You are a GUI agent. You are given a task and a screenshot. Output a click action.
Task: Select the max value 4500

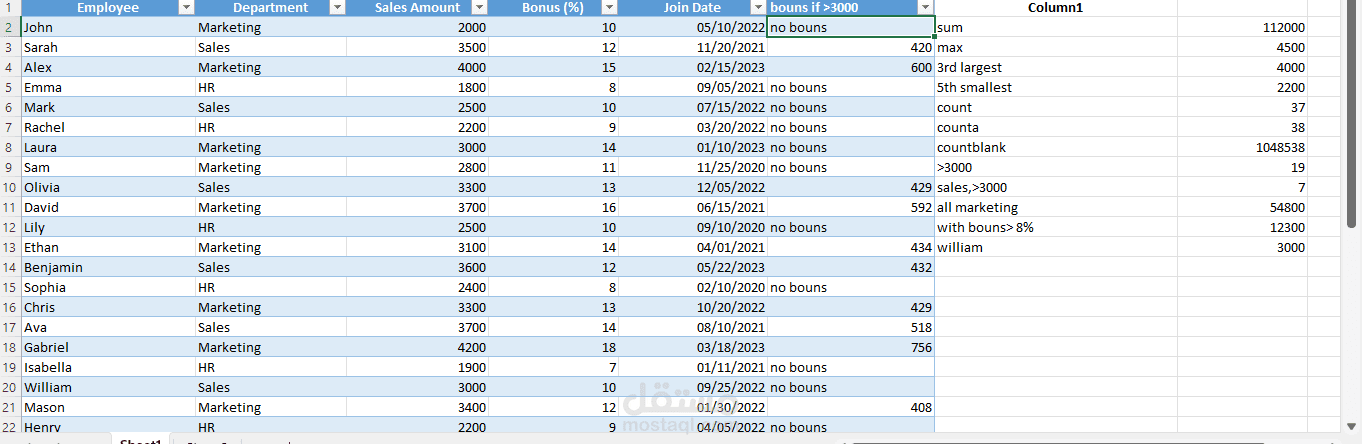[1242, 47]
